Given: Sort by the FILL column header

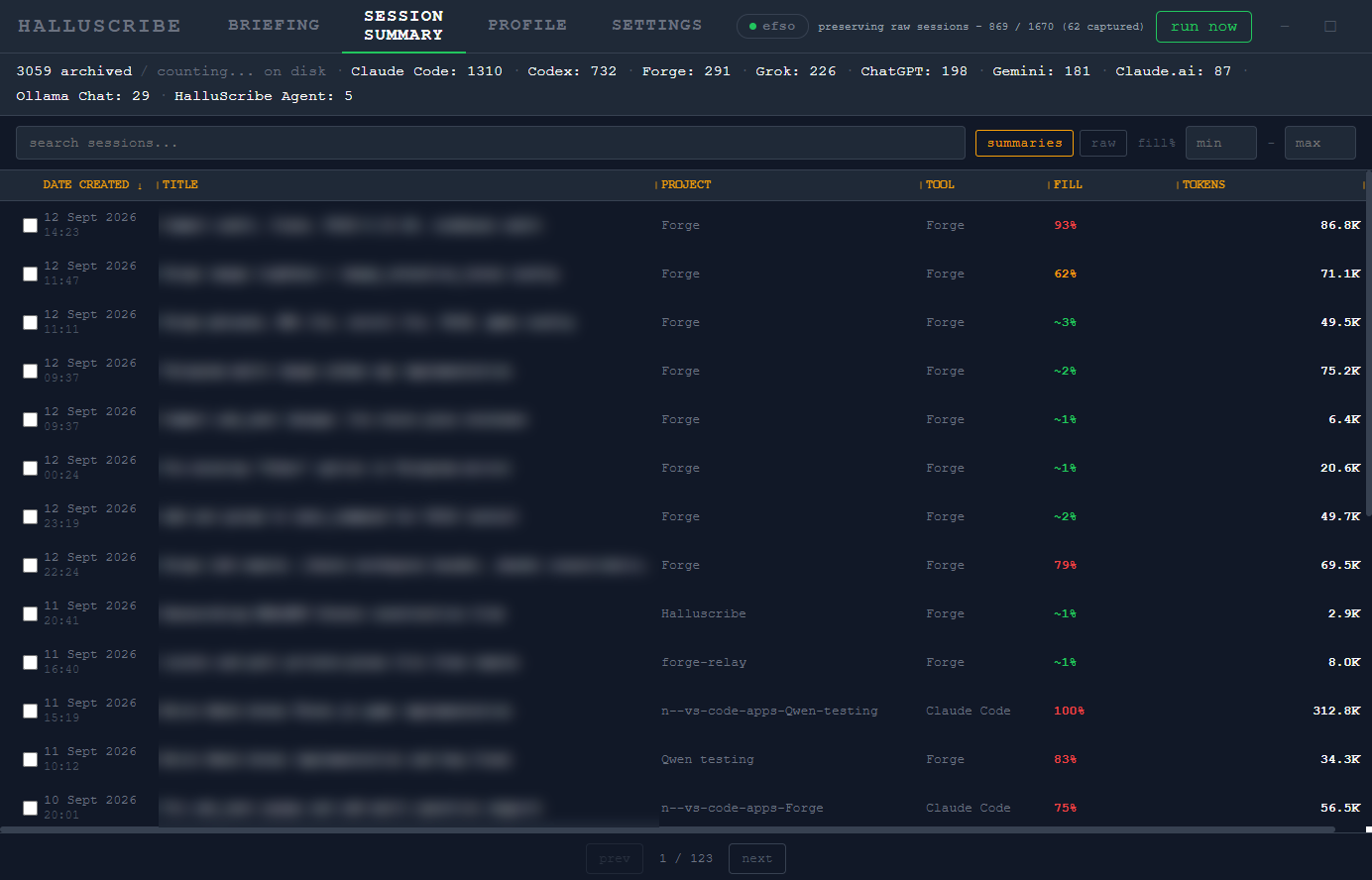Looking at the screenshot, I should click(1068, 184).
